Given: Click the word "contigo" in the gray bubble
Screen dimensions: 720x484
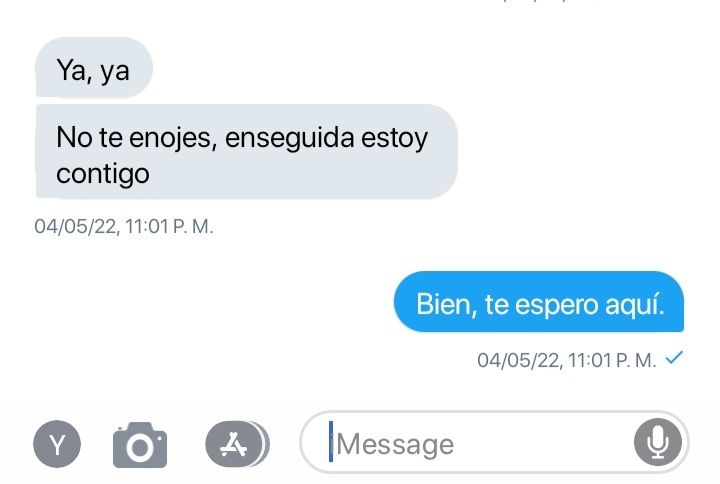Looking at the screenshot, I should 103,174.
